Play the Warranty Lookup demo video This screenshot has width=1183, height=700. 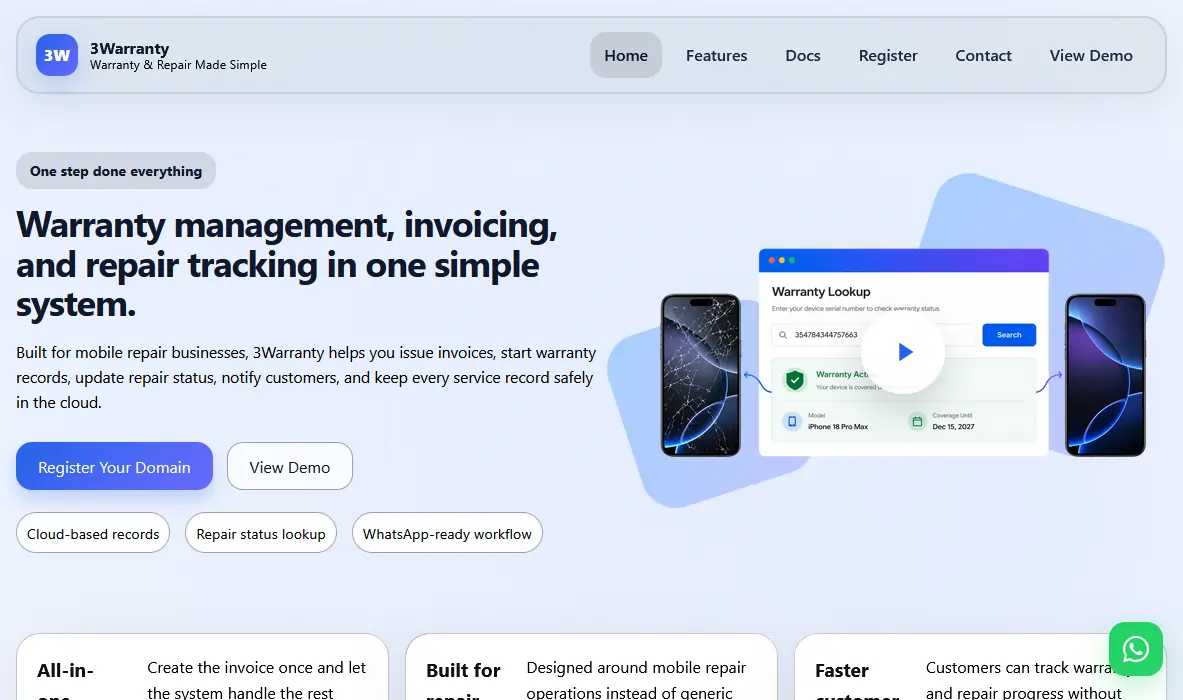coord(903,352)
